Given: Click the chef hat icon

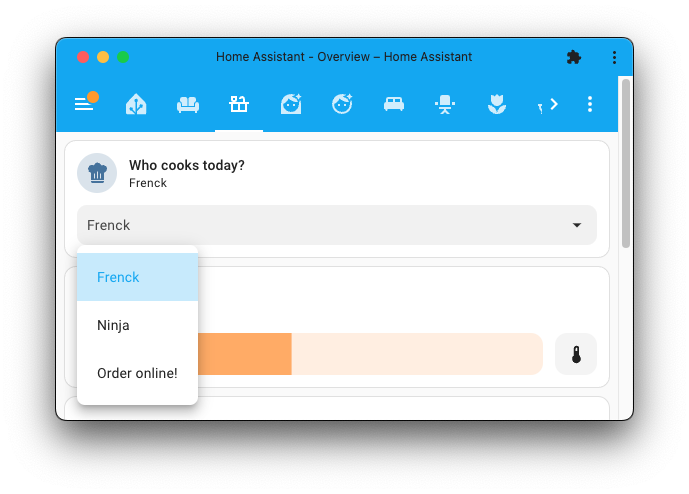Looking at the screenshot, I should 97,173.
